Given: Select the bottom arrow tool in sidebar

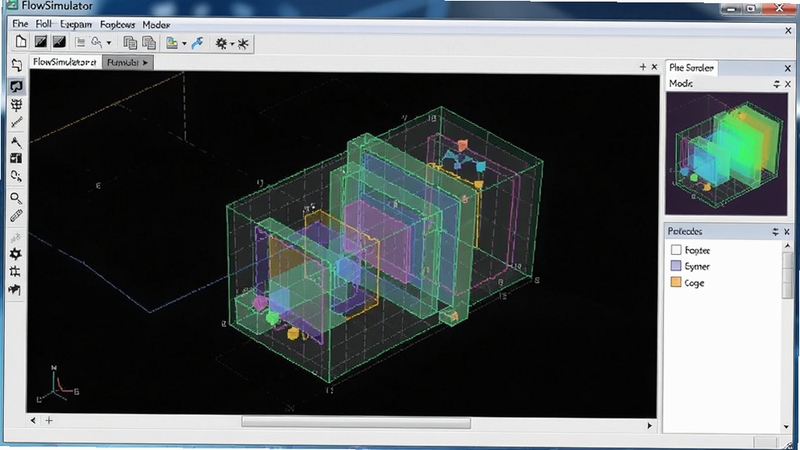Looking at the screenshot, I should point(15,290).
